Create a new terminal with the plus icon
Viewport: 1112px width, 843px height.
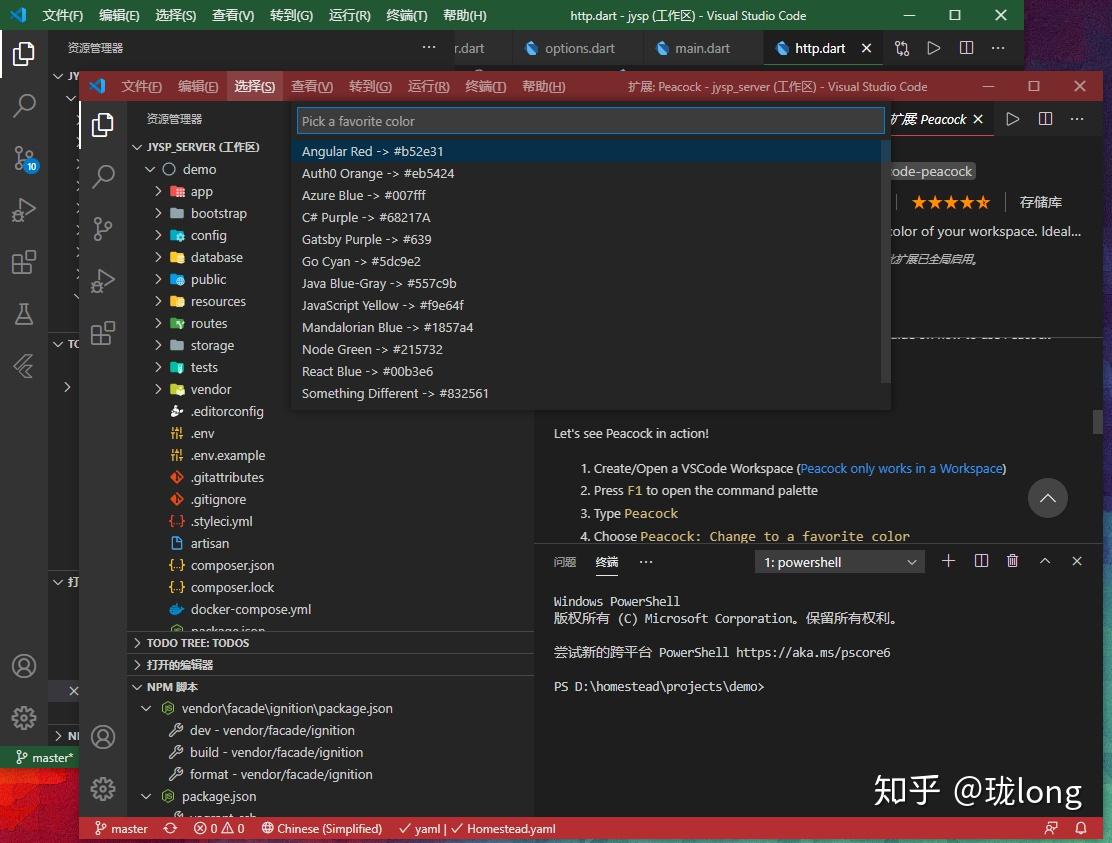[948, 561]
